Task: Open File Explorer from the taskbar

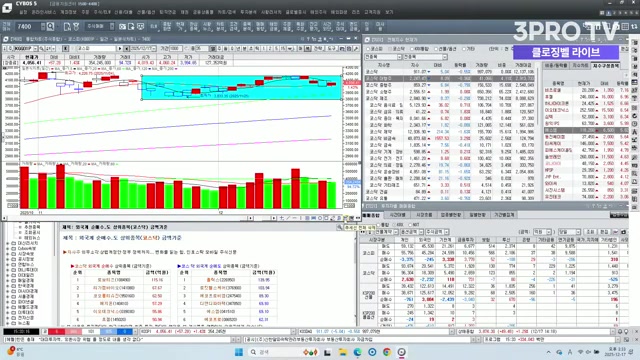Action: (342, 352)
